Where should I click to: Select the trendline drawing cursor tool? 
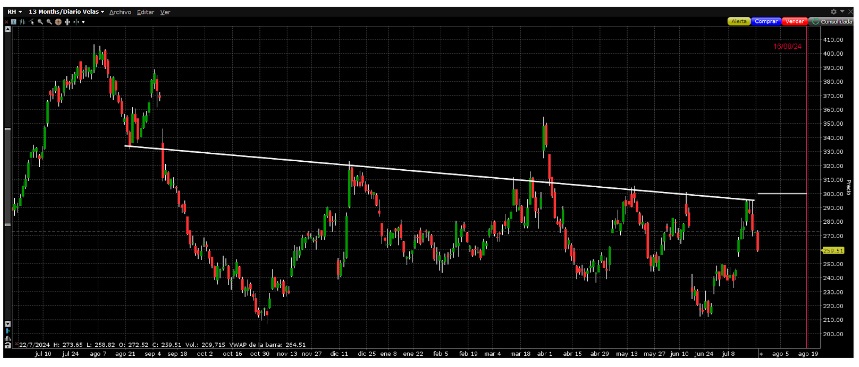[31, 22]
